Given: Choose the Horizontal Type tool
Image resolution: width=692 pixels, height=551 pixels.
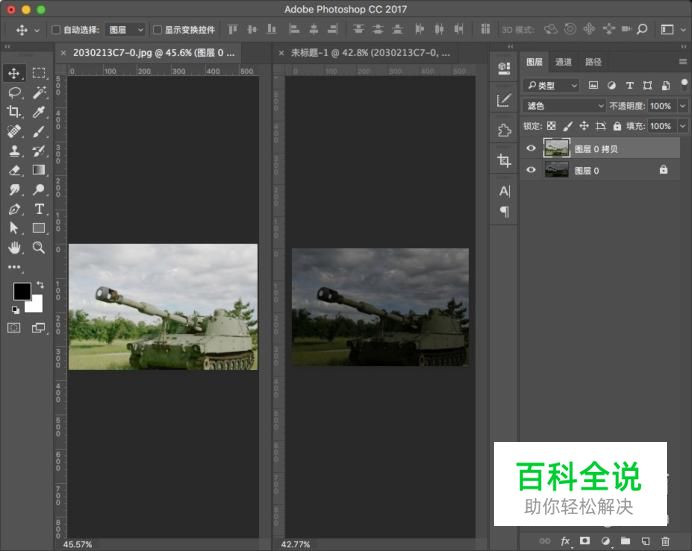Looking at the screenshot, I should [39, 209].
